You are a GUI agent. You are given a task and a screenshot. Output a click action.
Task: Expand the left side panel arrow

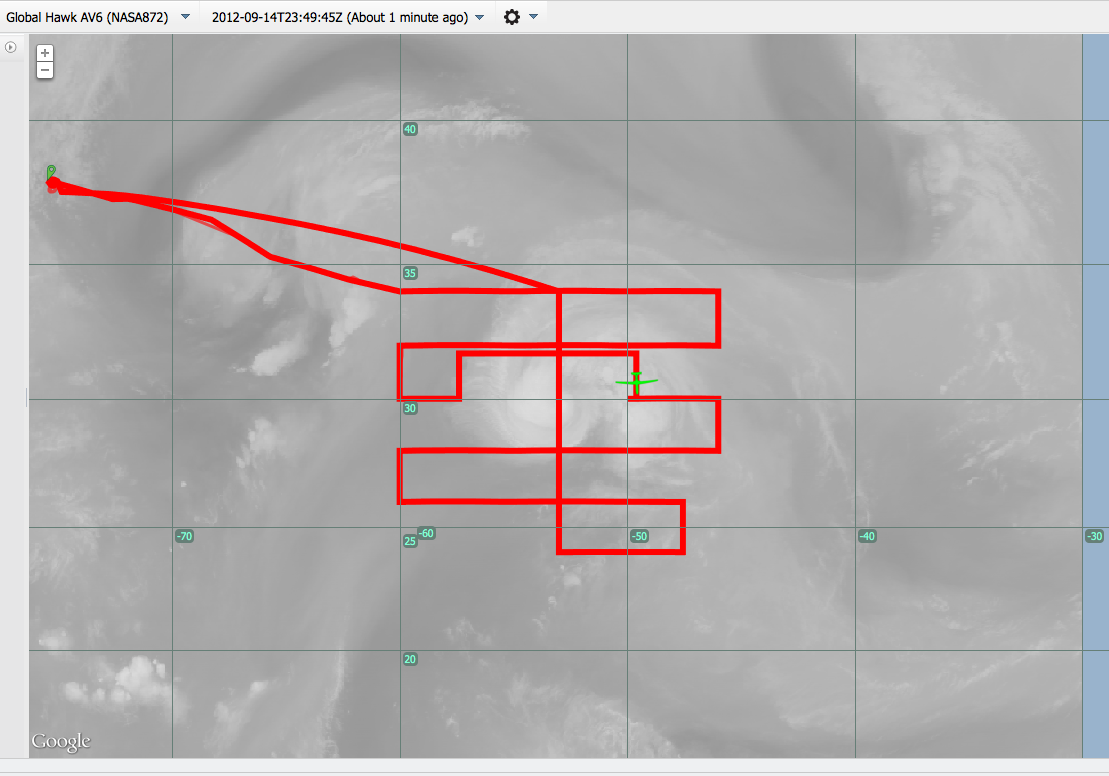click(x=11, y=47)
